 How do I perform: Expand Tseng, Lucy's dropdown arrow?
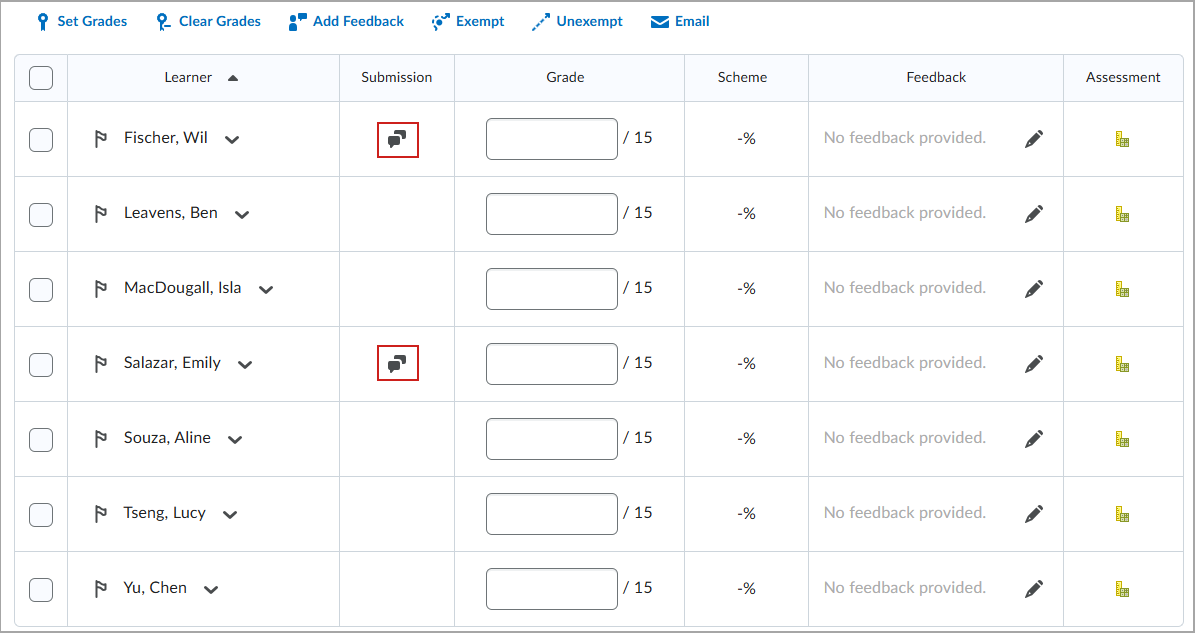[229, 514]
